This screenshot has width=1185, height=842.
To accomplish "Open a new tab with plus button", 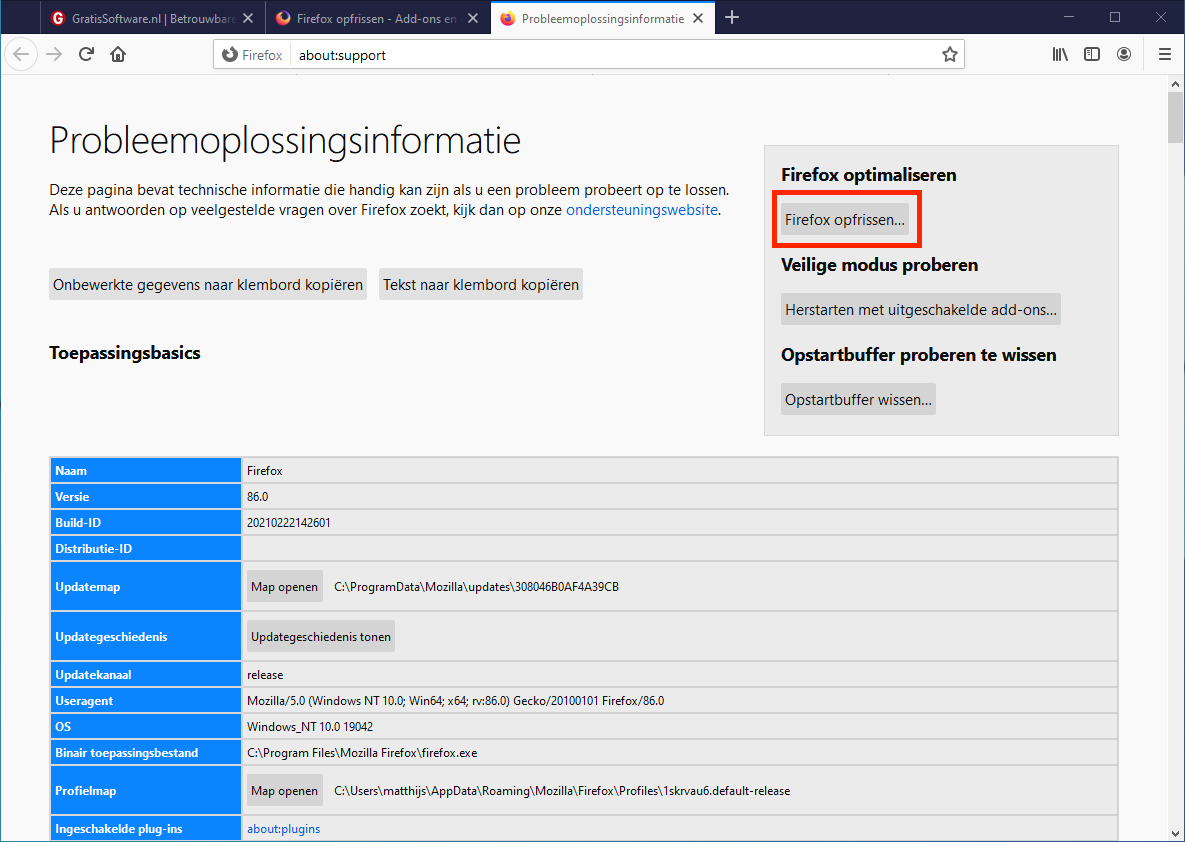I will pyautogui.click(x=732, y=18).
